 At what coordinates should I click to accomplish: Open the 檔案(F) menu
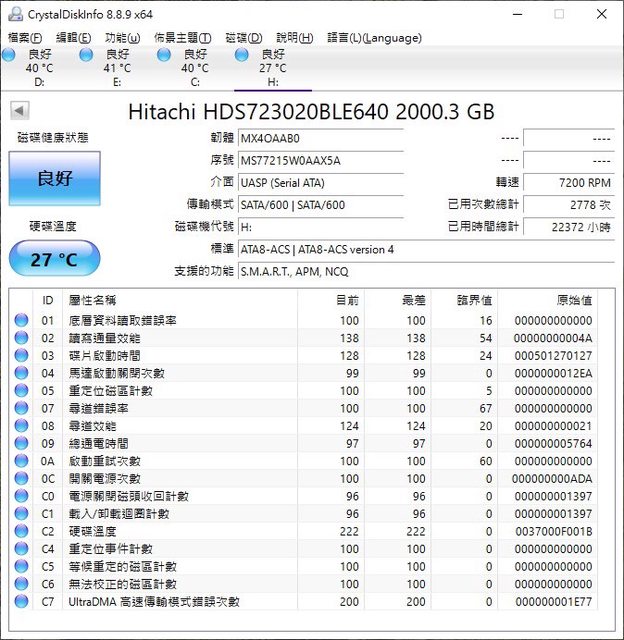coord(25,38)
